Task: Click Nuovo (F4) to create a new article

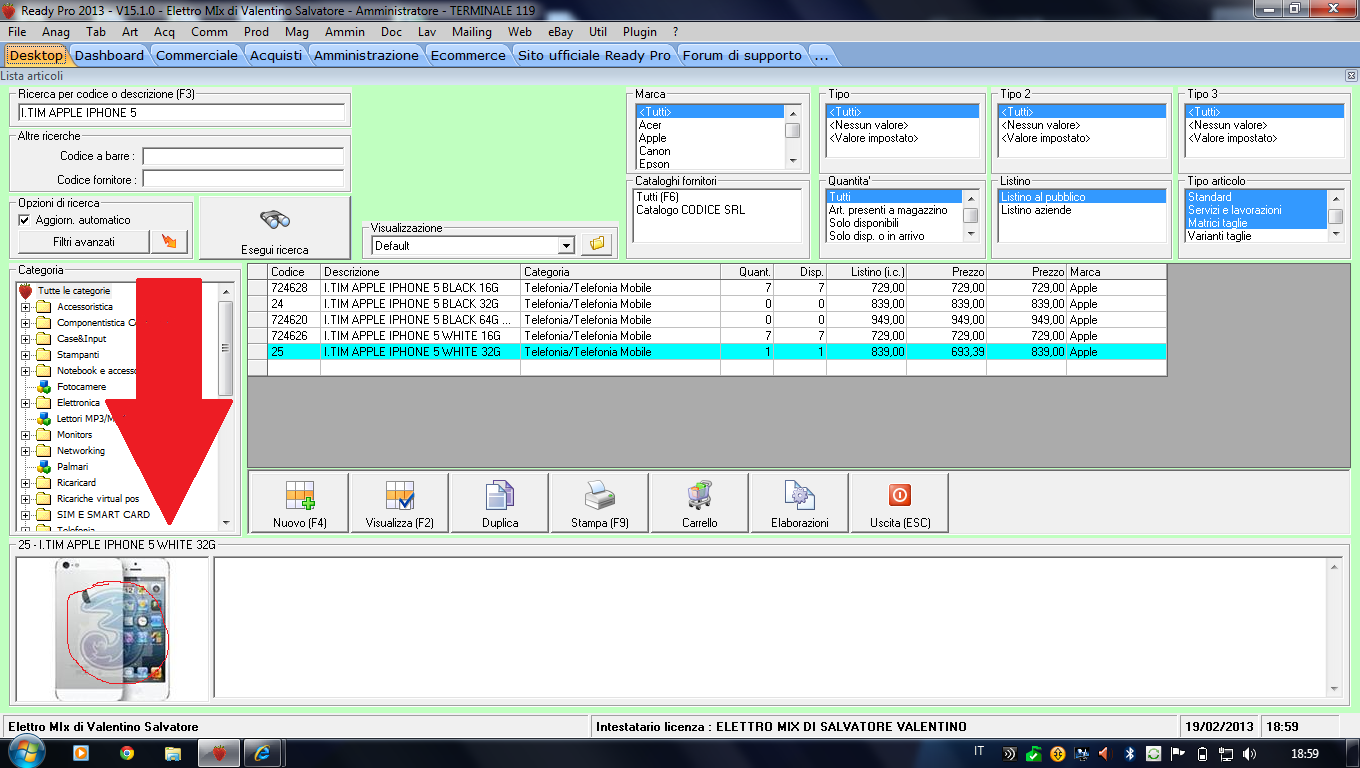Action: pyautogui.click(x=299, y=503)
